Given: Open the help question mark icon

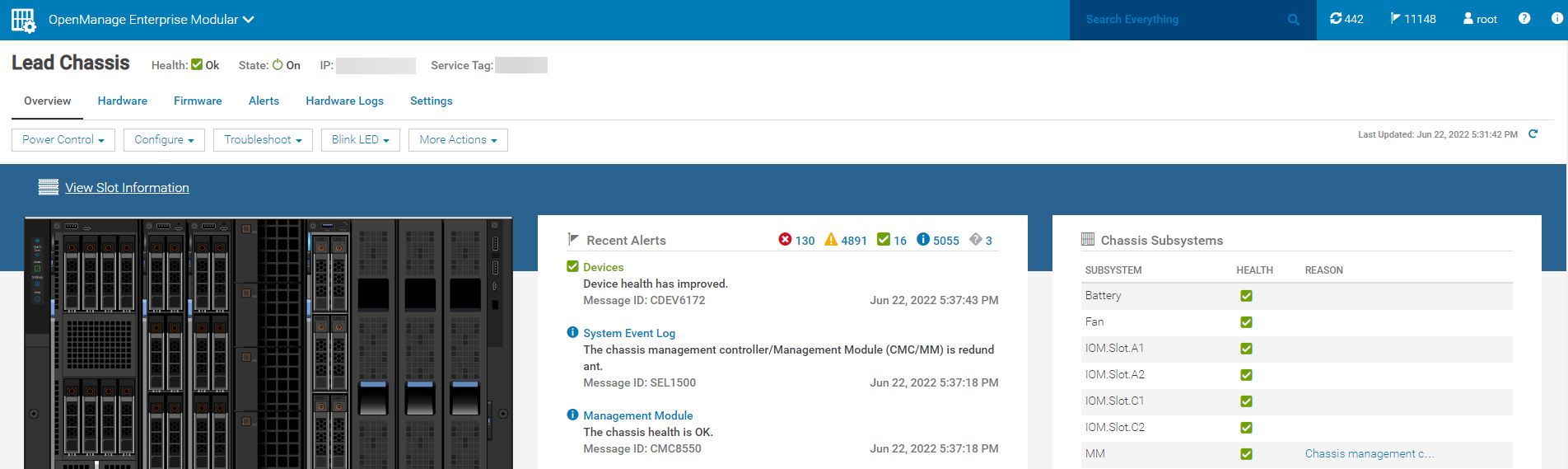Looking at the screenshot, I should pos(1524,19).
